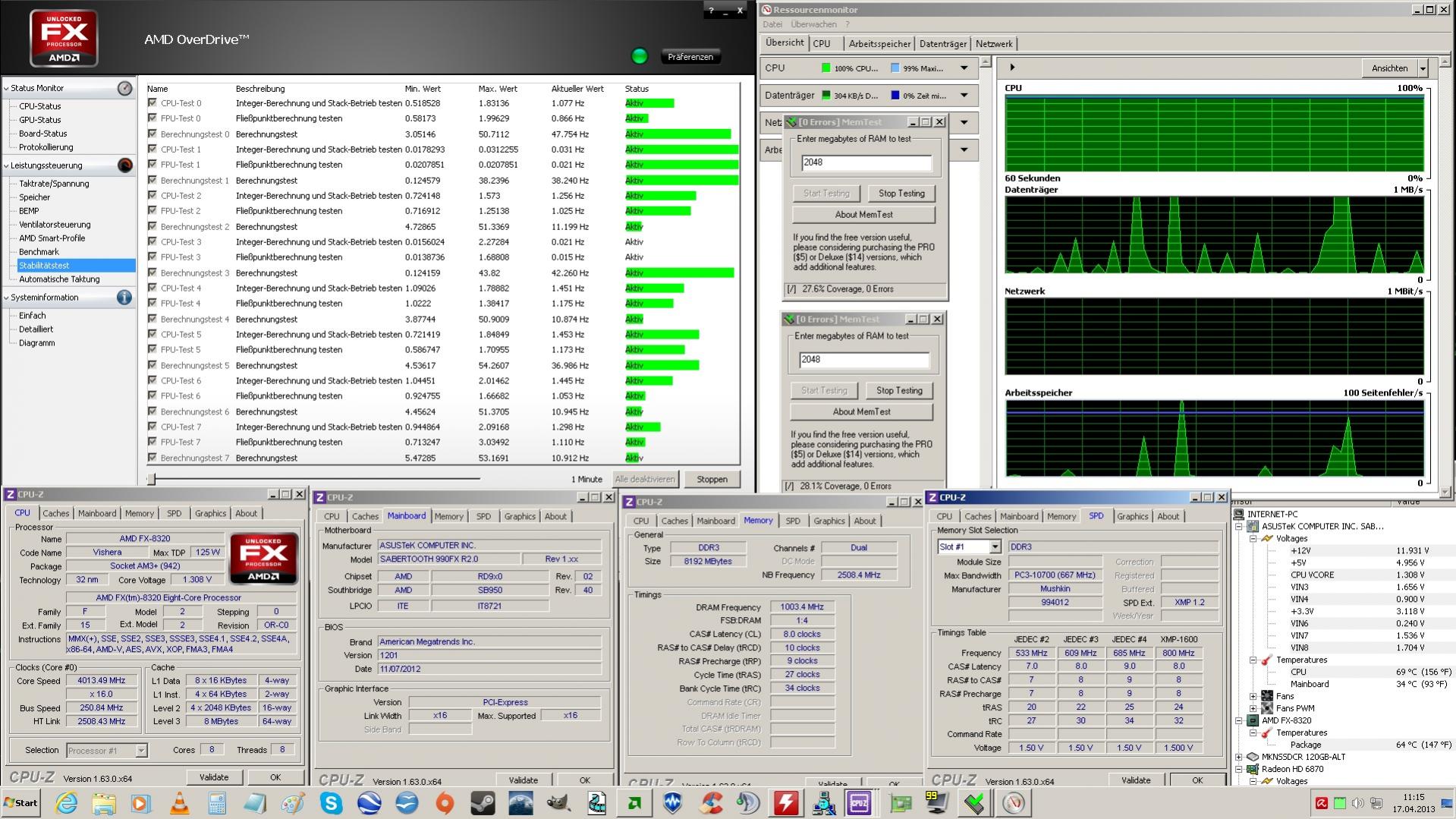The width and height of the screenshot is (1456, 819).
Task: Click the Systeminformation blue info icon
Action: click(x=124, y=298)
